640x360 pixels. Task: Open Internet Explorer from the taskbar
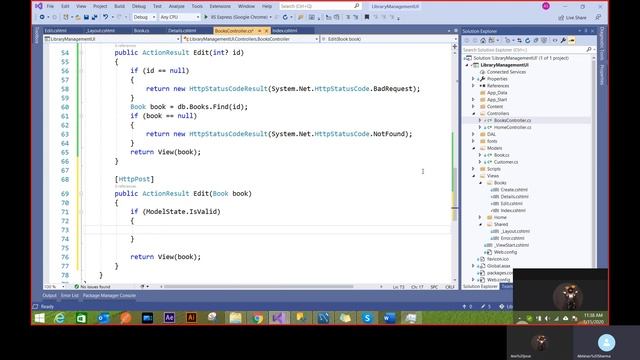click(60, 318)
